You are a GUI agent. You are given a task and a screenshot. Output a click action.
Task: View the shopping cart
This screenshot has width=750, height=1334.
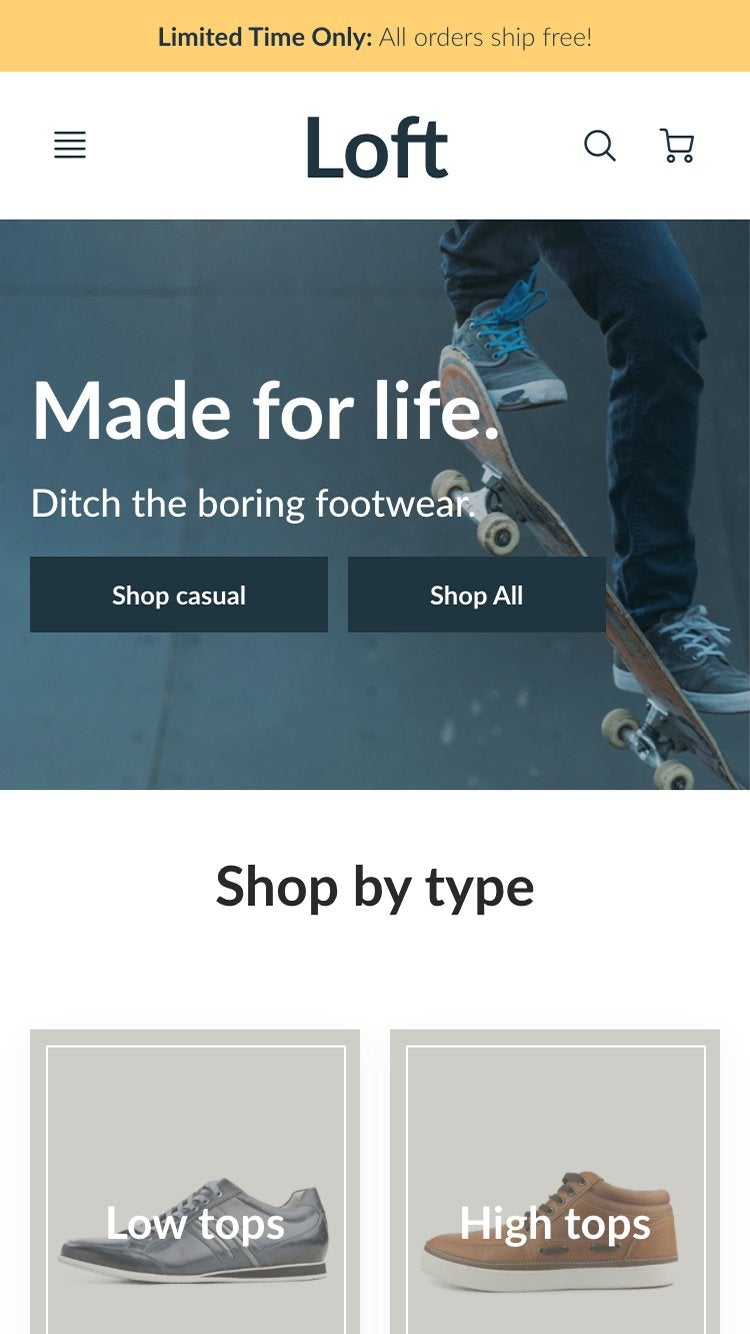click(x=677, y=146)
